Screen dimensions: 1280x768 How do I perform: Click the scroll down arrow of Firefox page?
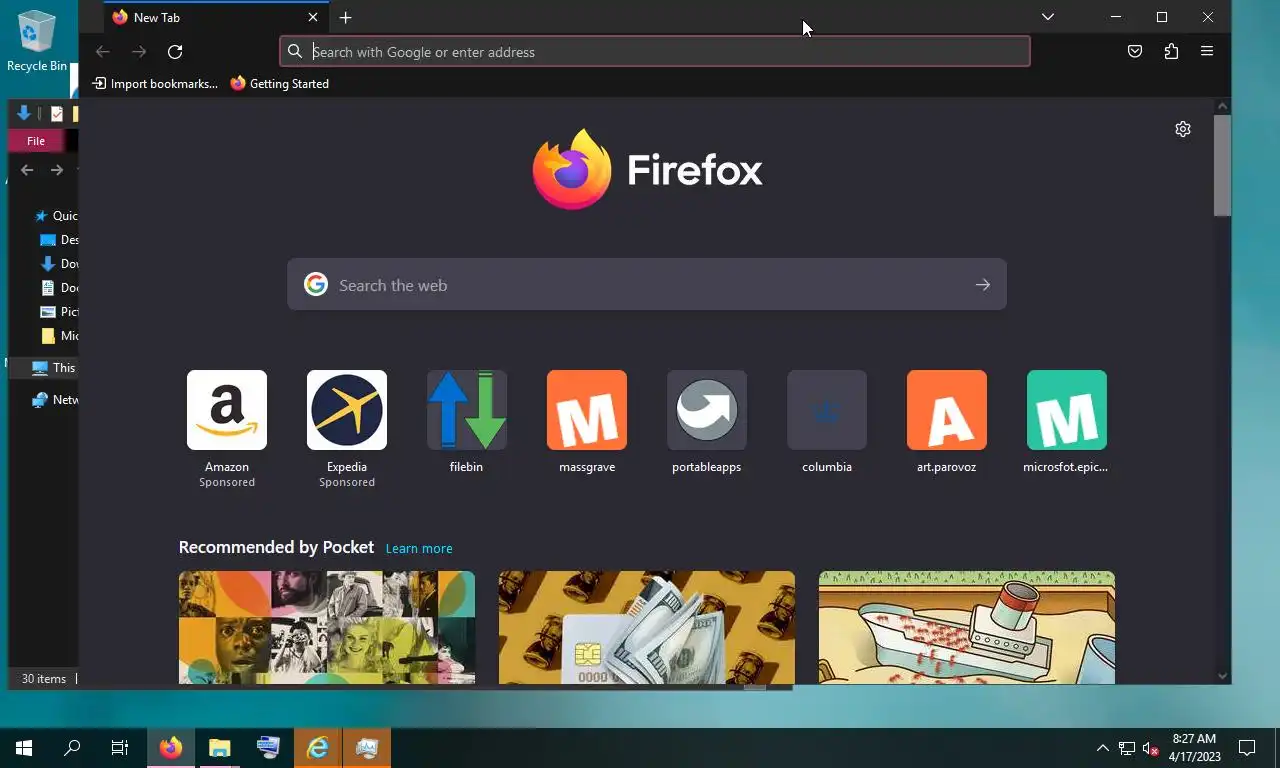1222,676
